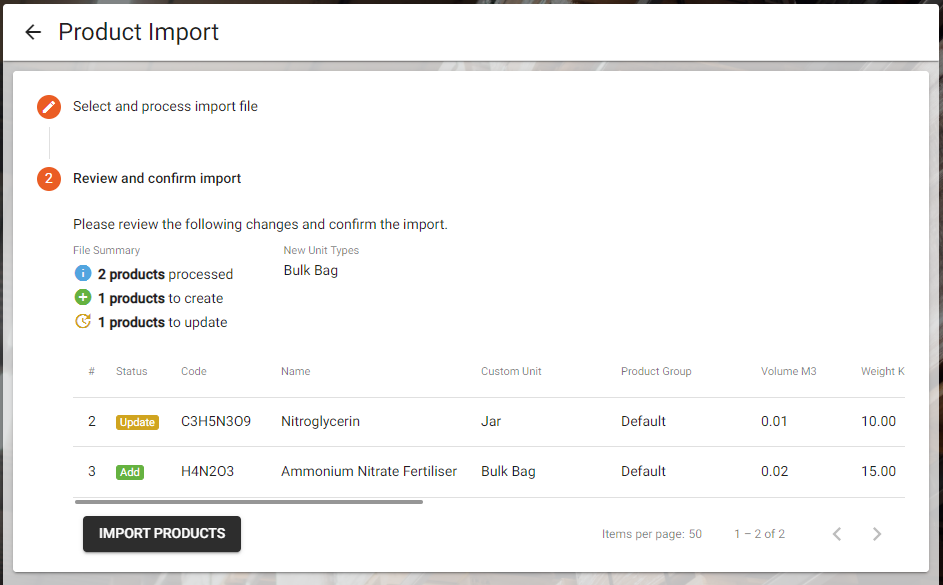The image size is (943, 585).
Task: Click the volume value 0.02
Action: [x=774, y=471]
